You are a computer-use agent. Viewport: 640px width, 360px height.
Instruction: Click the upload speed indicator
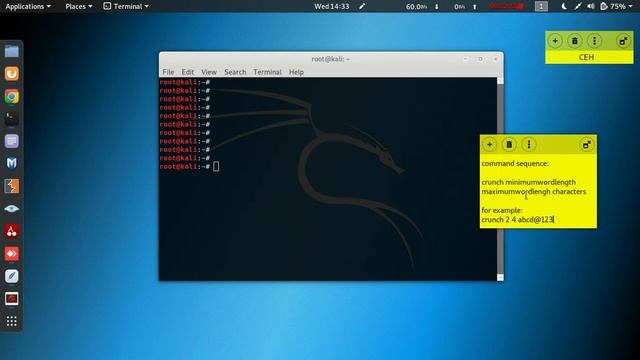(x=465, y=7)
